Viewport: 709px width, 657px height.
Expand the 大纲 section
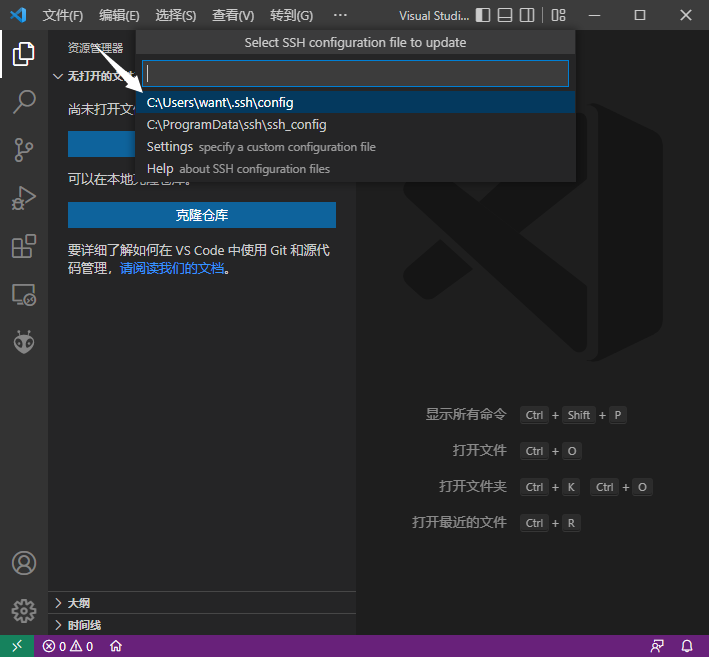(202, 603)
